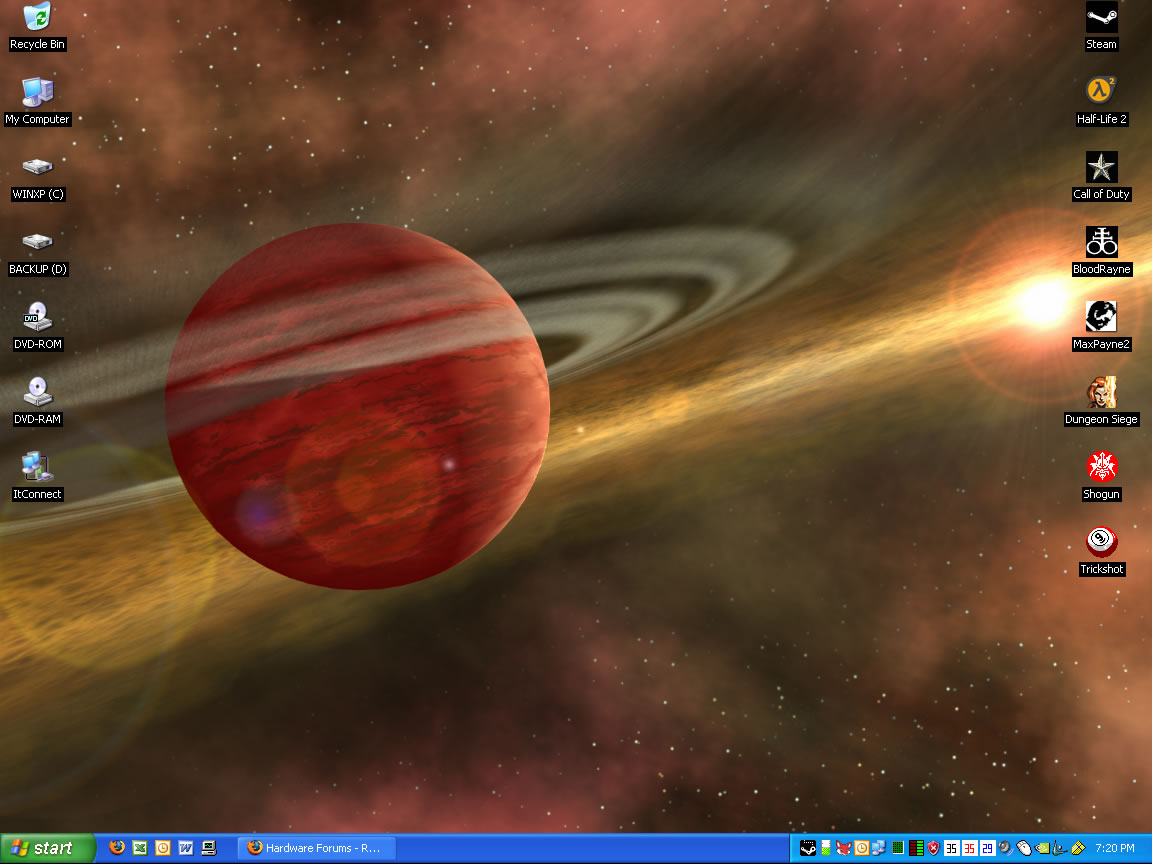Click the orange clock tray icon

coord(861,849)
